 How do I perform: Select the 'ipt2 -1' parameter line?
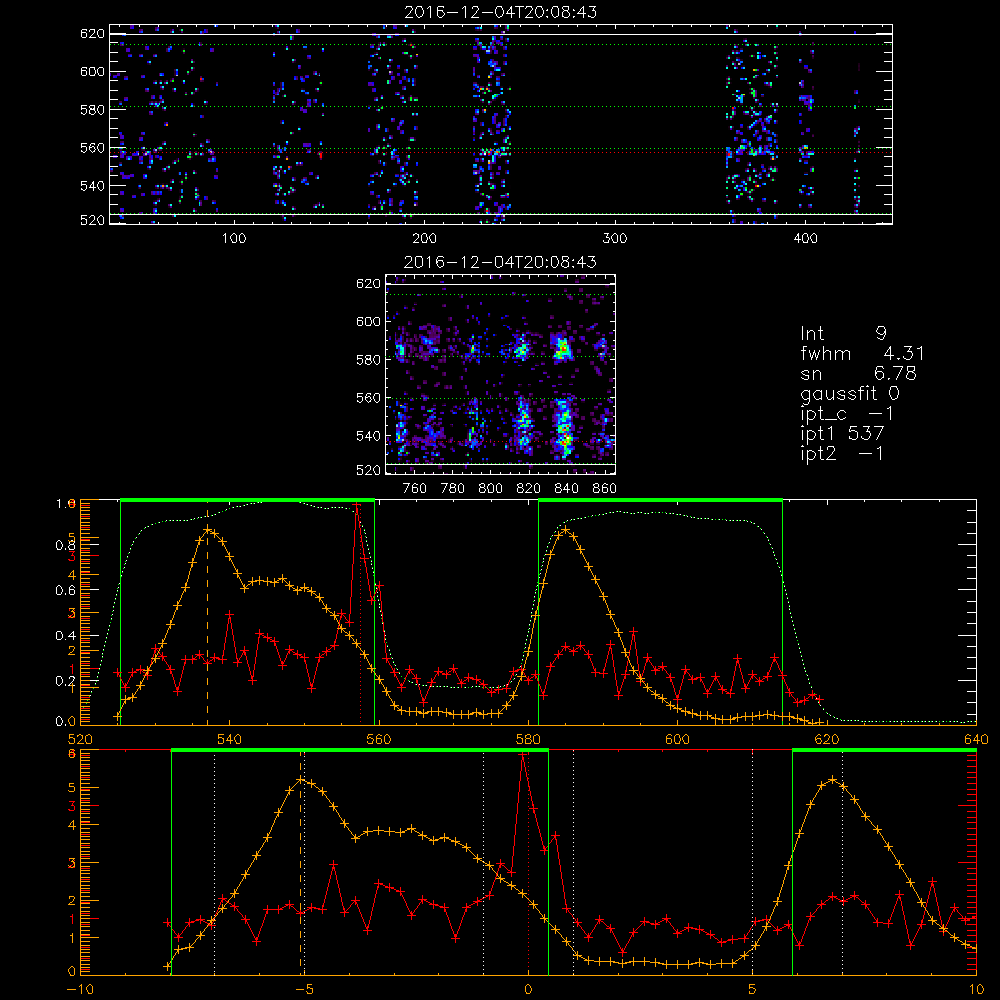pos(842,453)
